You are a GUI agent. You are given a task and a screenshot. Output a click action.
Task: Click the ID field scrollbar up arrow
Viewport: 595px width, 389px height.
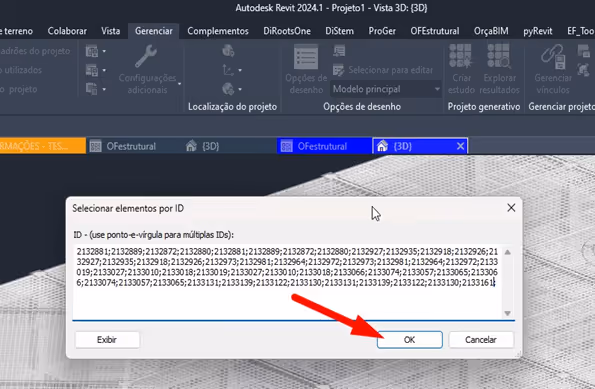point(508,252)
